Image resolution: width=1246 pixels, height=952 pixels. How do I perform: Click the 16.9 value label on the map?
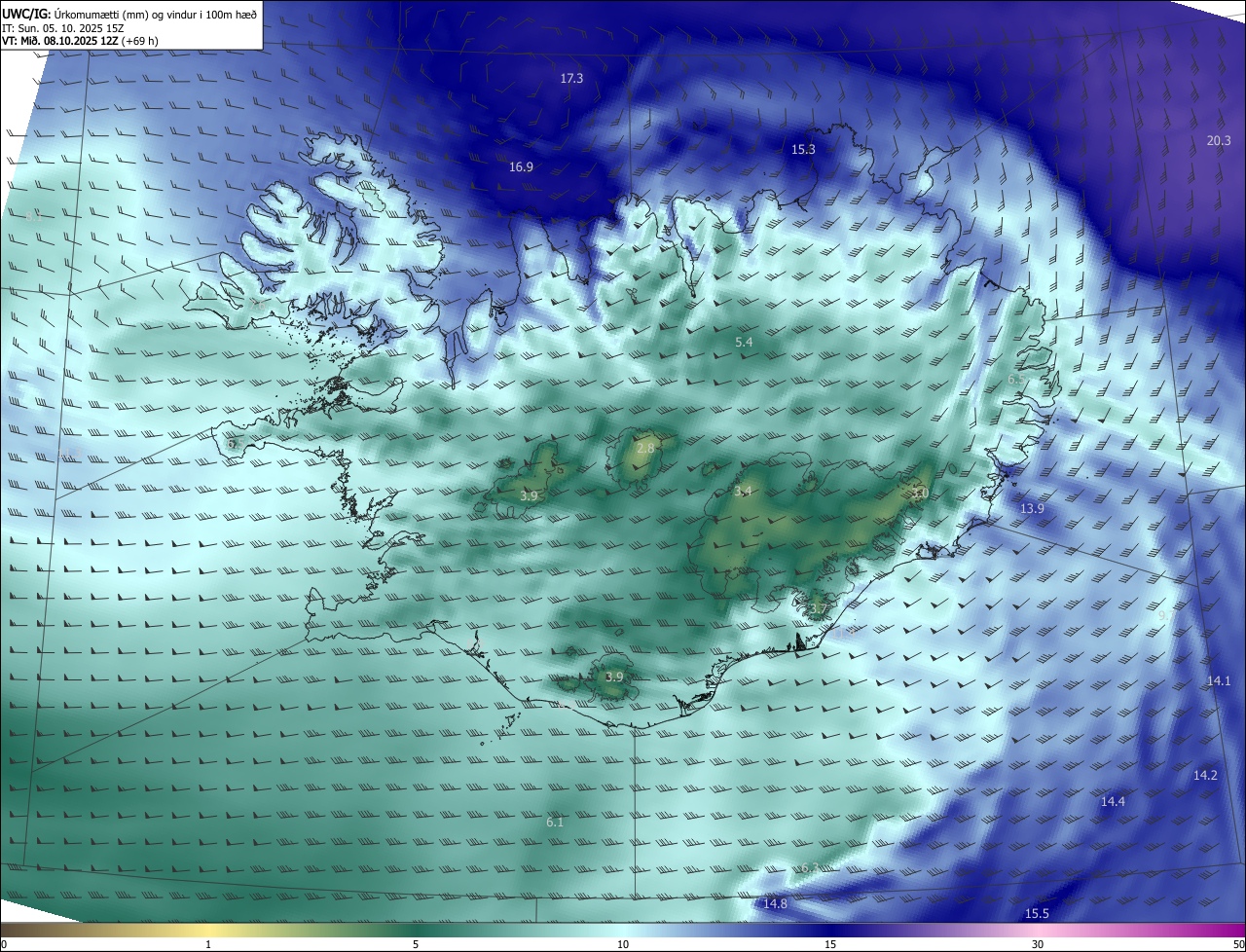pyautogui.click(x=521, y=166)
